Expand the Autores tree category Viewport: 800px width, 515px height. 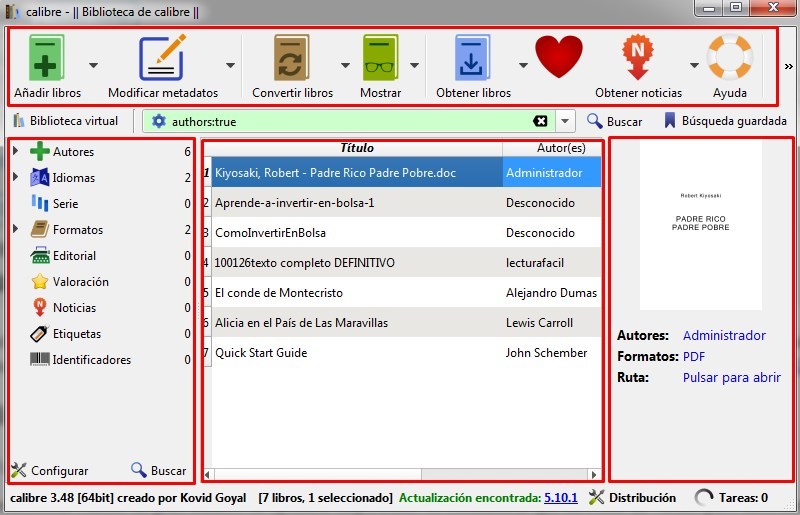pyautogui.click(x=15, y=152)
